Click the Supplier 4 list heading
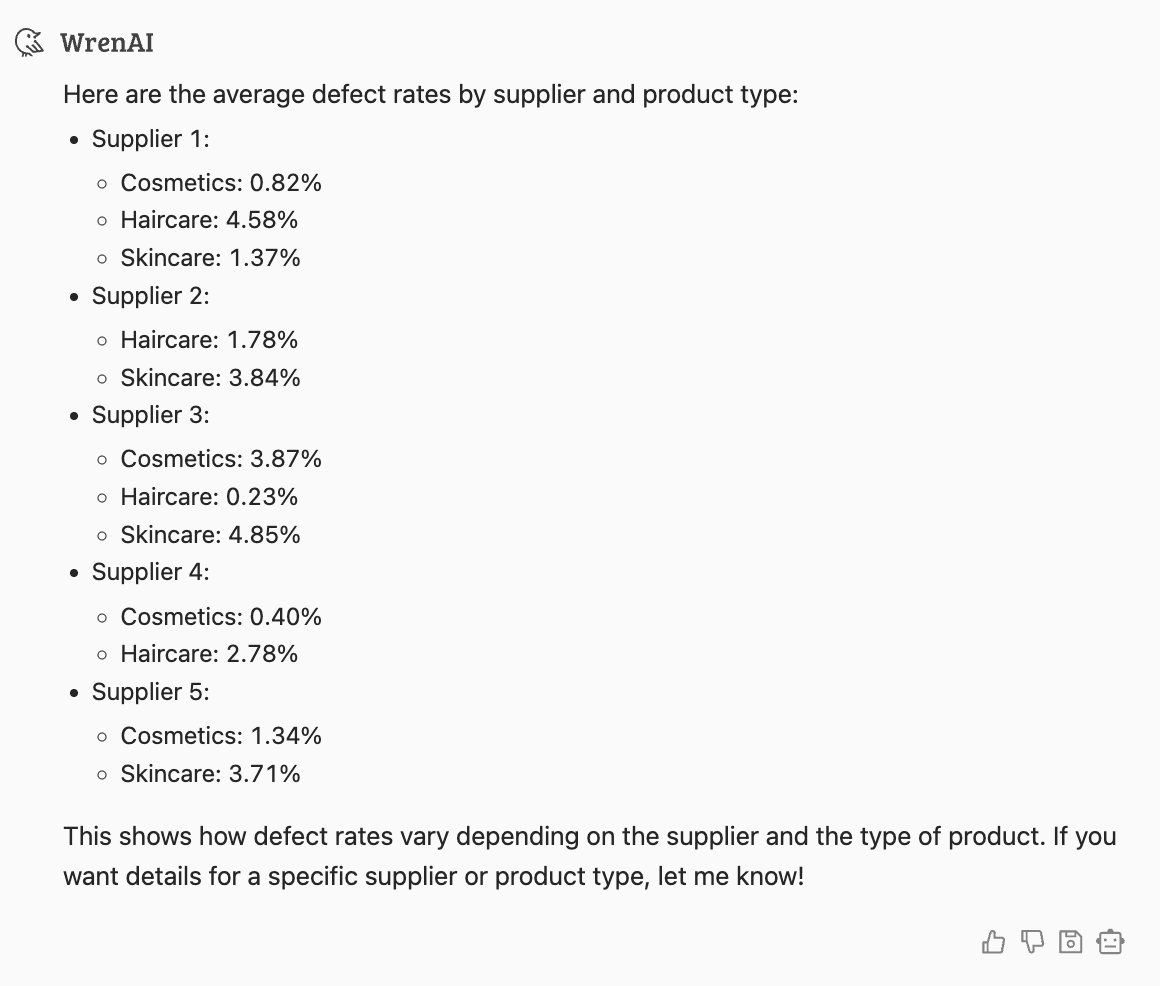 coord(151,572)
